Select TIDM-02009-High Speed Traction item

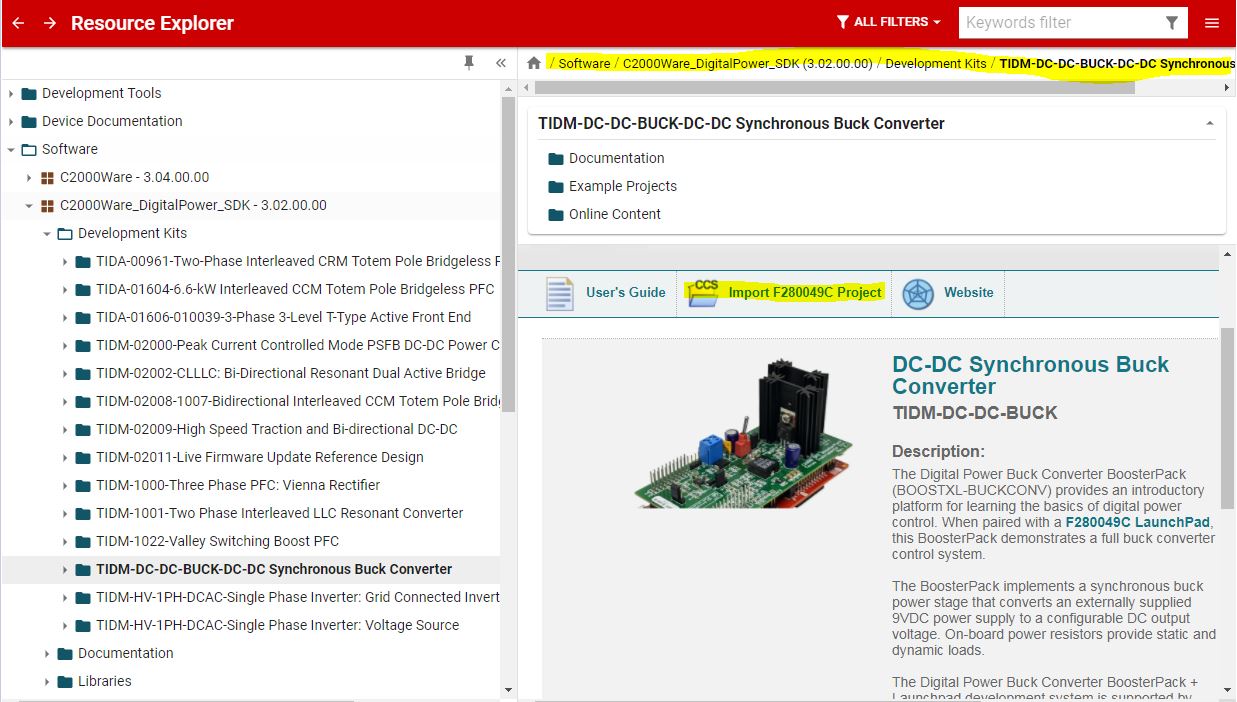pyautogui.click(x=276, y=429)
